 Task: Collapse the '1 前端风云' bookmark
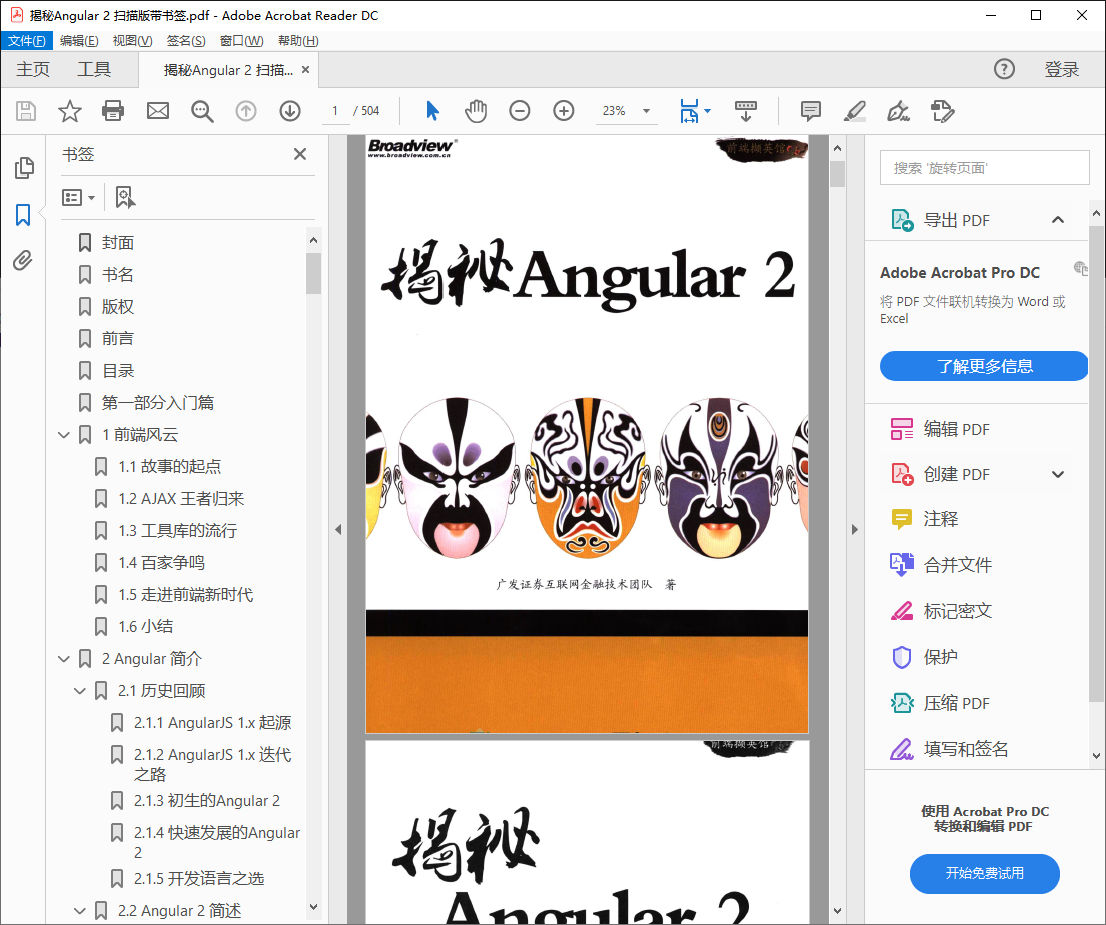point(63,435)
